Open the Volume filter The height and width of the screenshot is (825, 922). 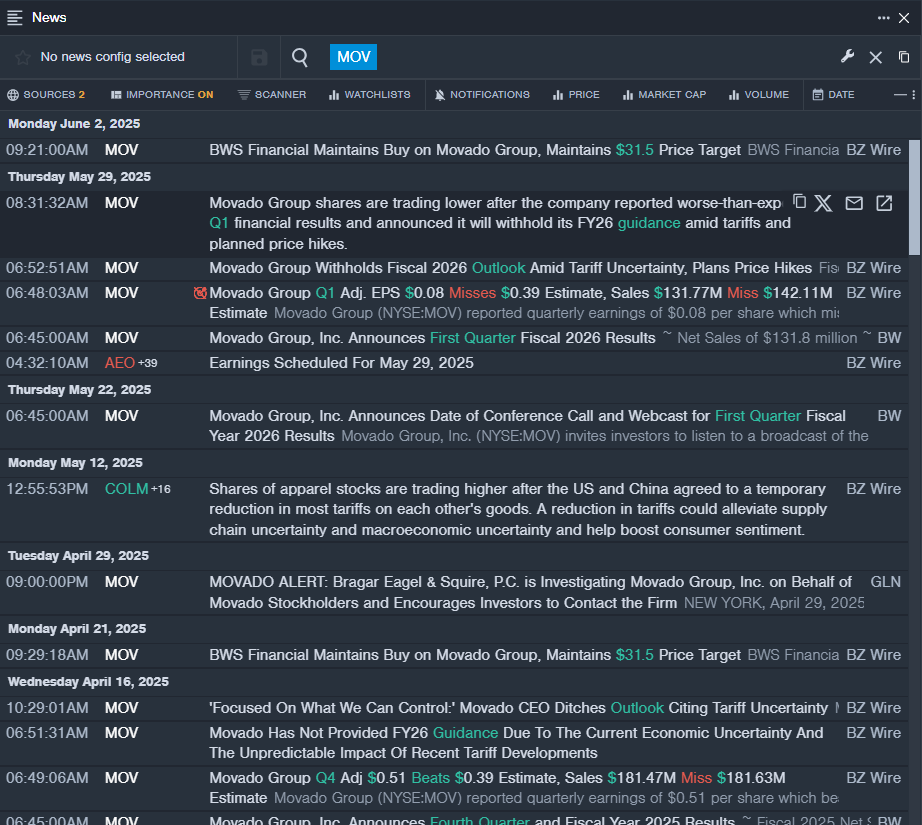pyautogui.click(x=759, y=95)
